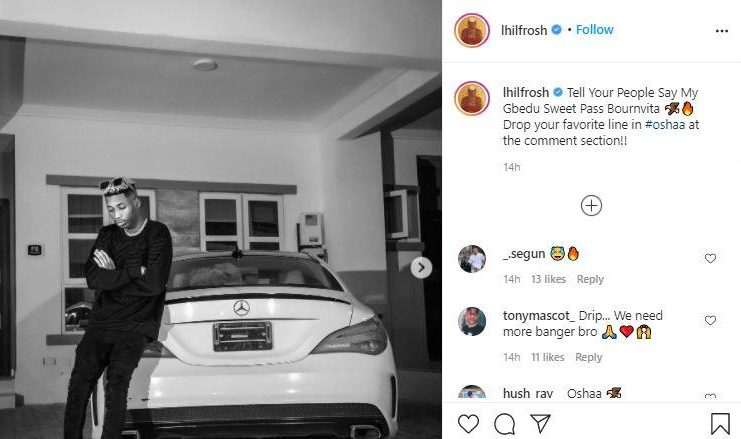Save the post with the bookmark icon
Screen dimensions: 741x439
point(719,424)
